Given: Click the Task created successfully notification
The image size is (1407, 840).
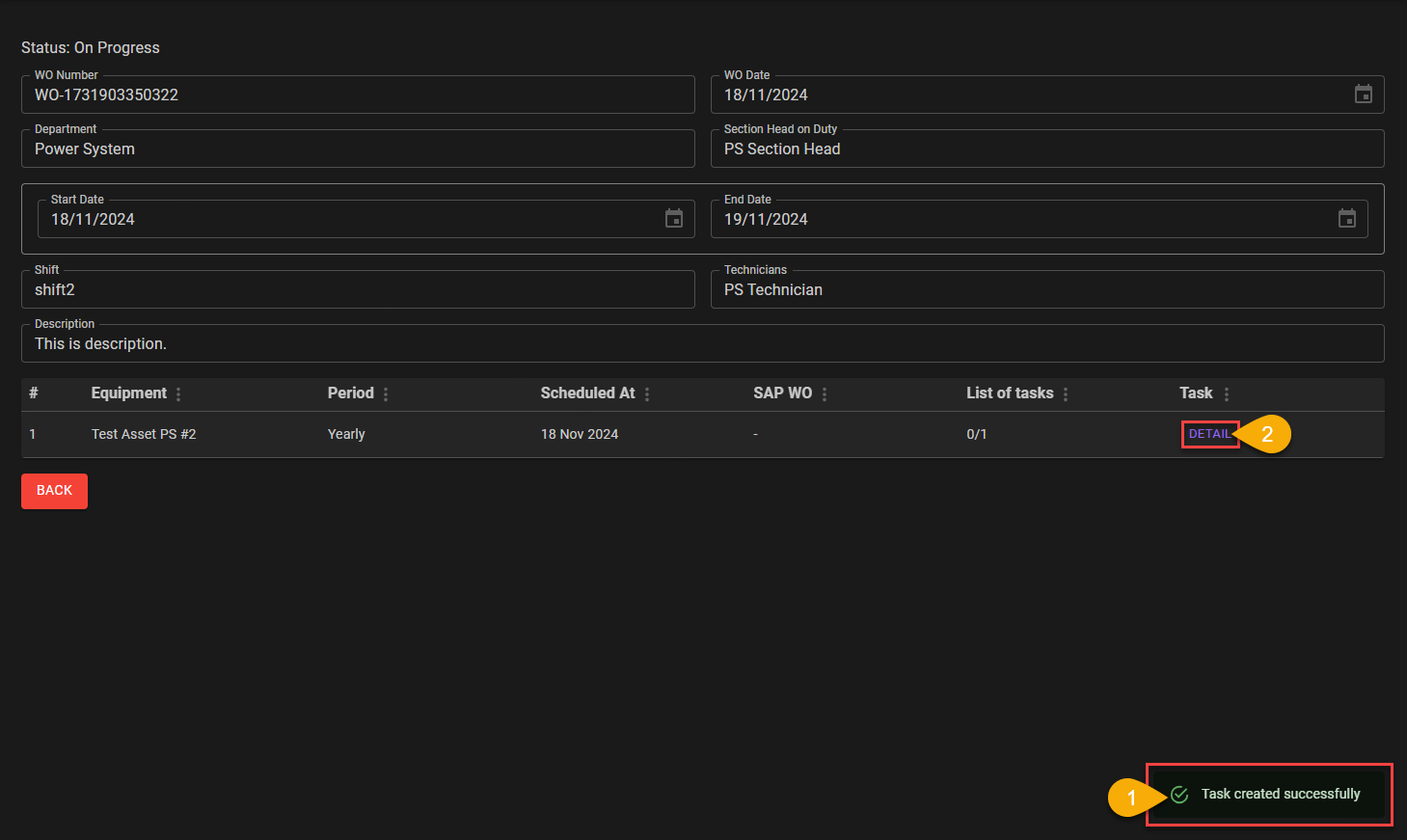Looking at the screenshot, I should 1280,795.
